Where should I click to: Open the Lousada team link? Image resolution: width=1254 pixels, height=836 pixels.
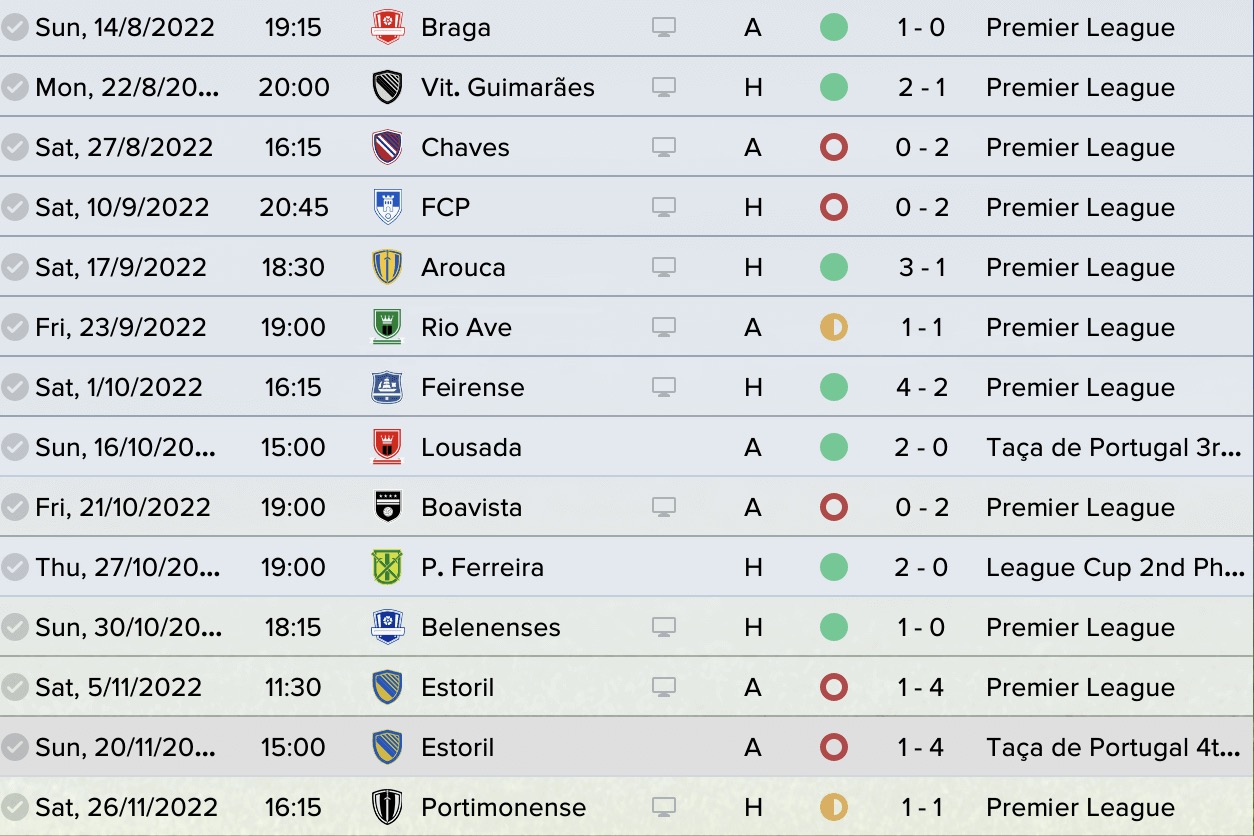[x=471, y=447]
